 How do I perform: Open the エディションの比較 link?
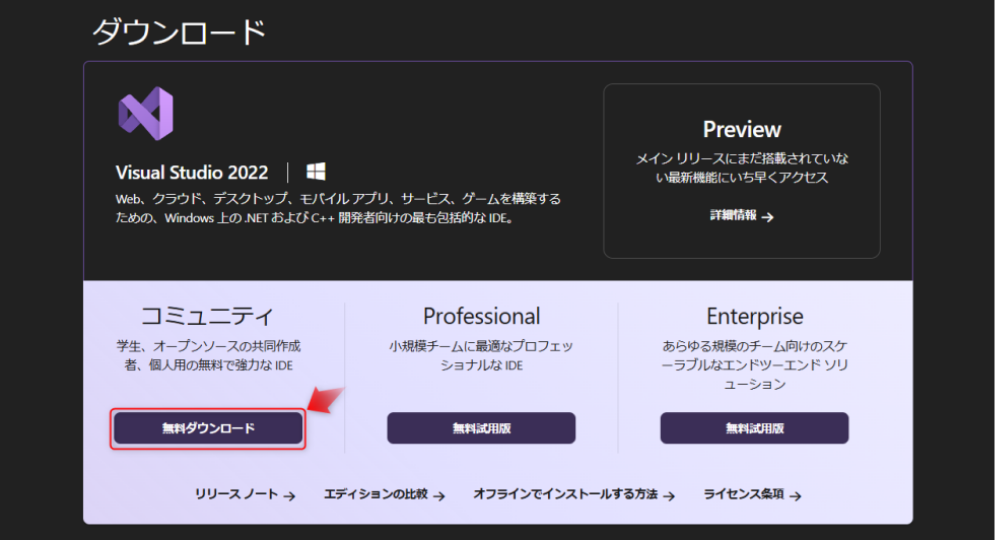point(385,494)
